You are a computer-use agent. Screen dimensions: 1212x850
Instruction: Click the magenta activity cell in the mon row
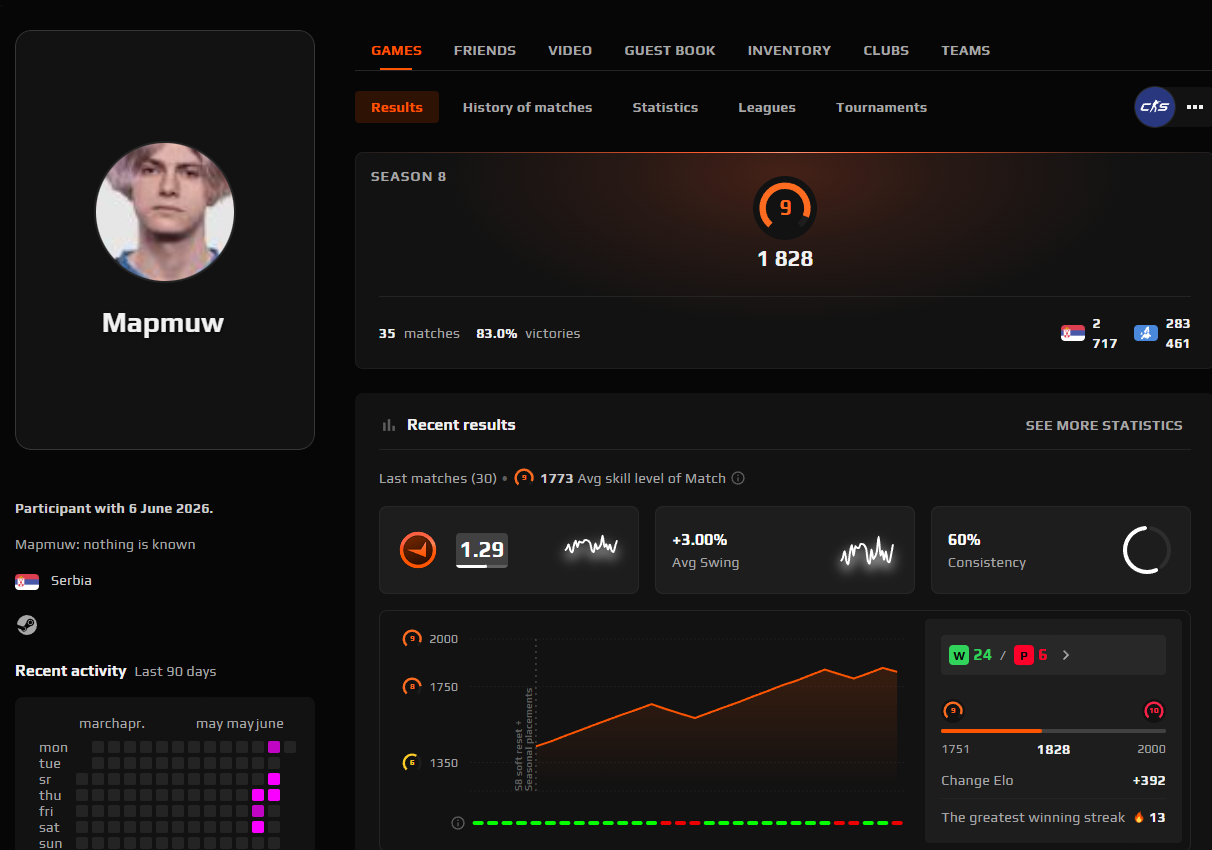coord(274,747)
